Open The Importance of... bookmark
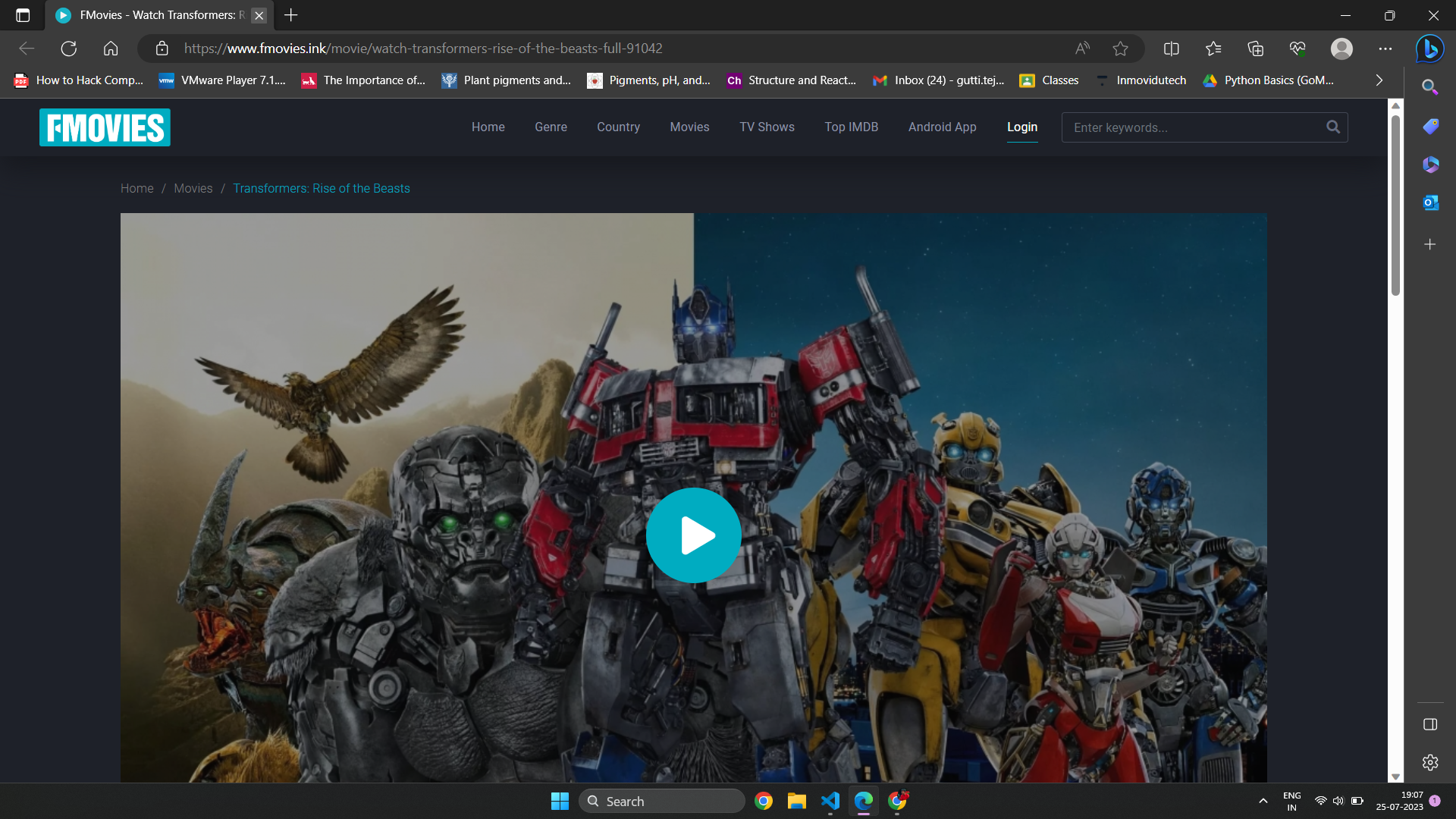1456x819 pixels. [x=363, y=80]
